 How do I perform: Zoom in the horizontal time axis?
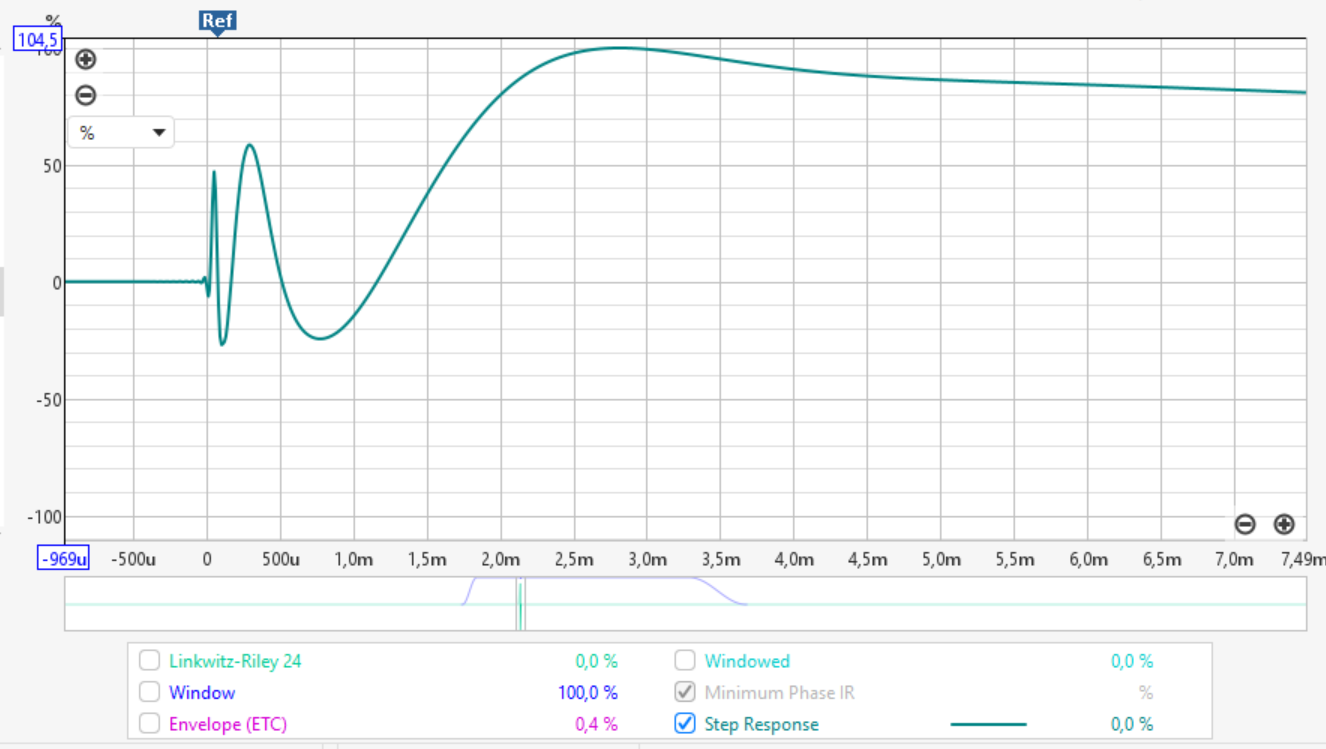[1284, 524]
